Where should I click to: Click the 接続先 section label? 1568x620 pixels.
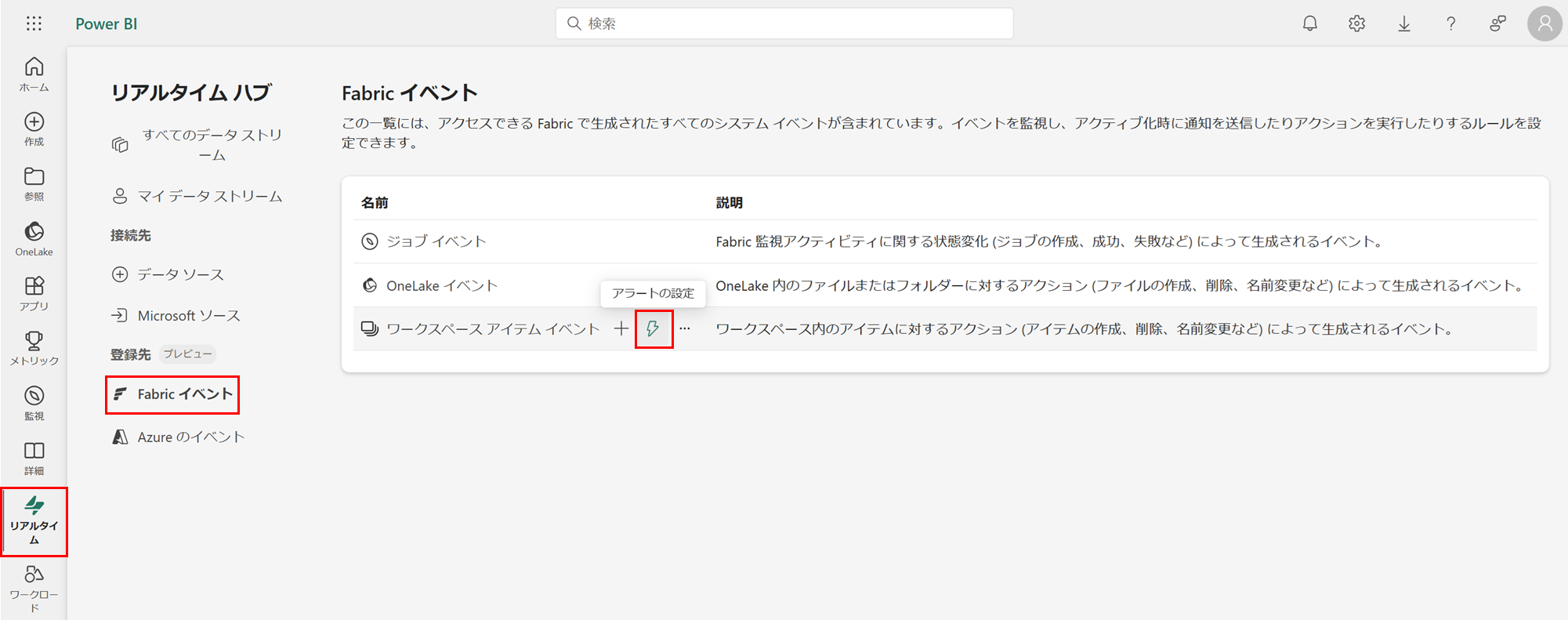[131, 235]
